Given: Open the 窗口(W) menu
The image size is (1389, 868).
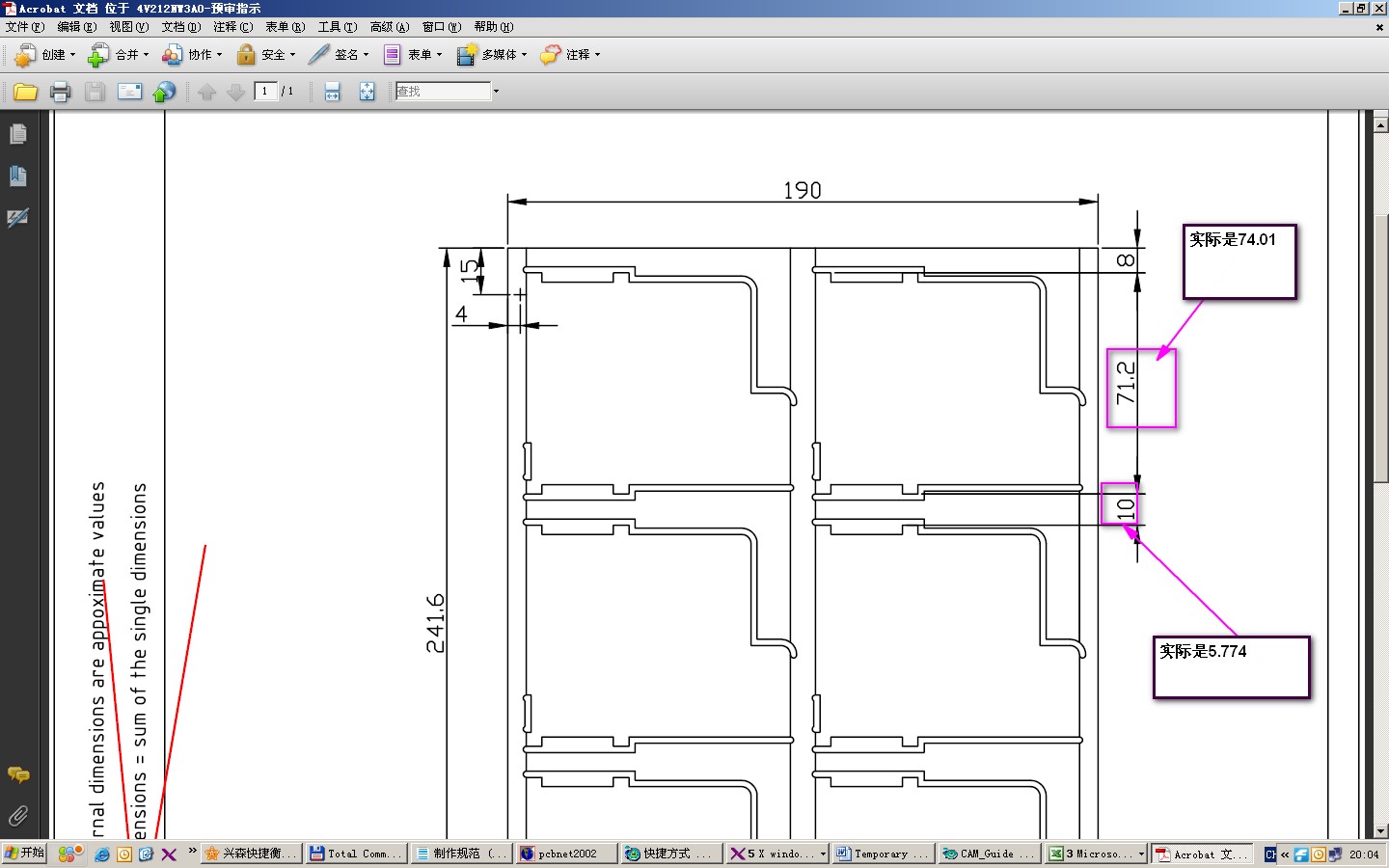Looking at the screenshot, I should pos(442,27).
